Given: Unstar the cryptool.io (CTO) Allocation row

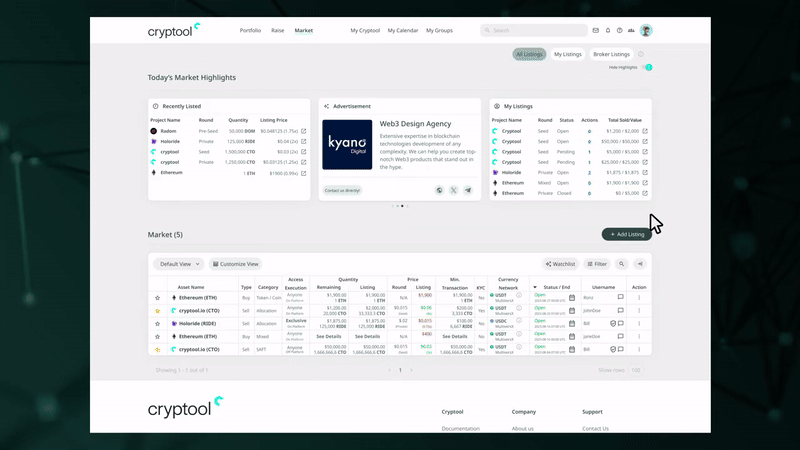Looking at the screenshot, I should point(157,311).
